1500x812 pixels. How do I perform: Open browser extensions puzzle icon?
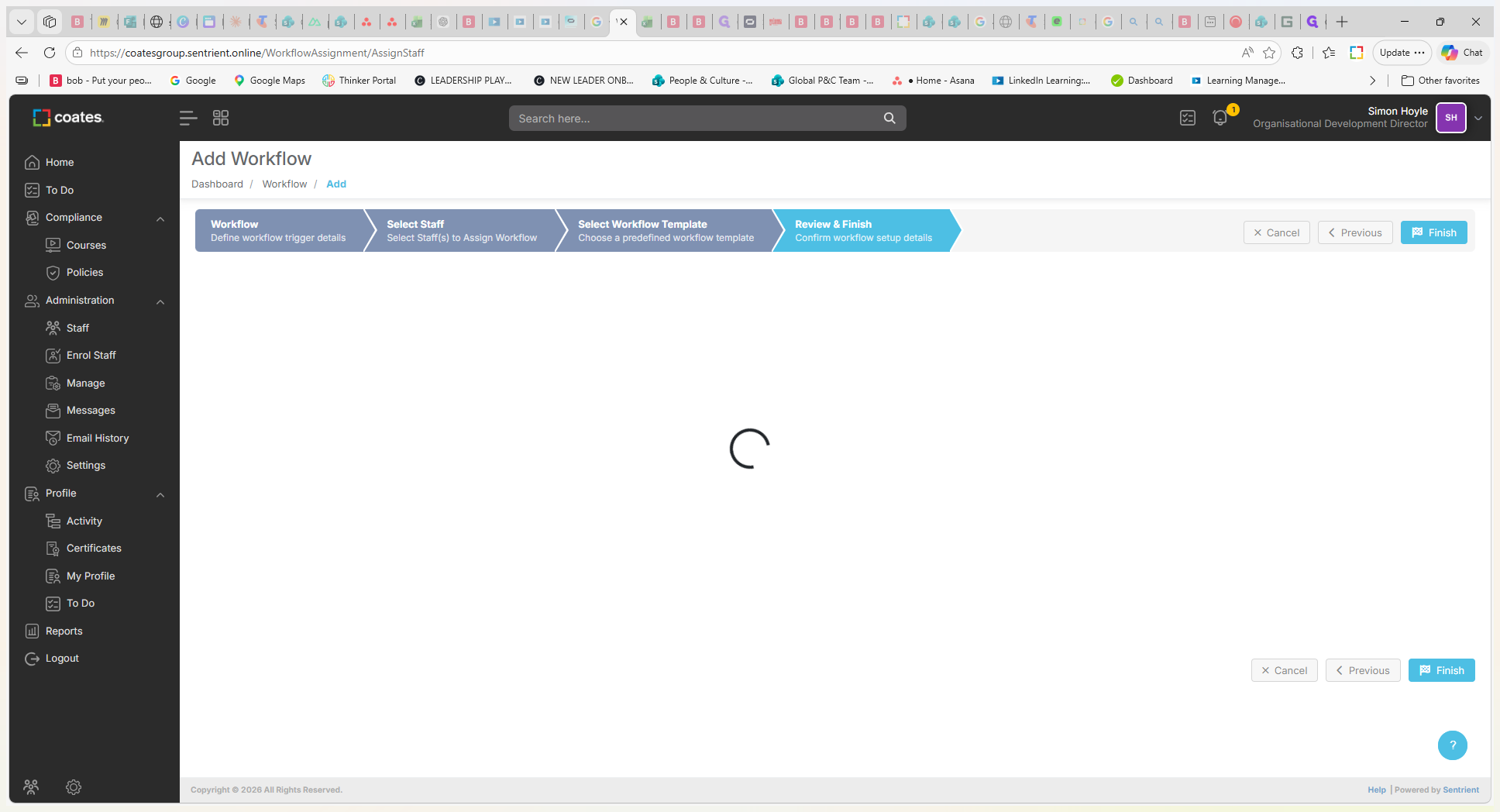(x=1298, y=53)
